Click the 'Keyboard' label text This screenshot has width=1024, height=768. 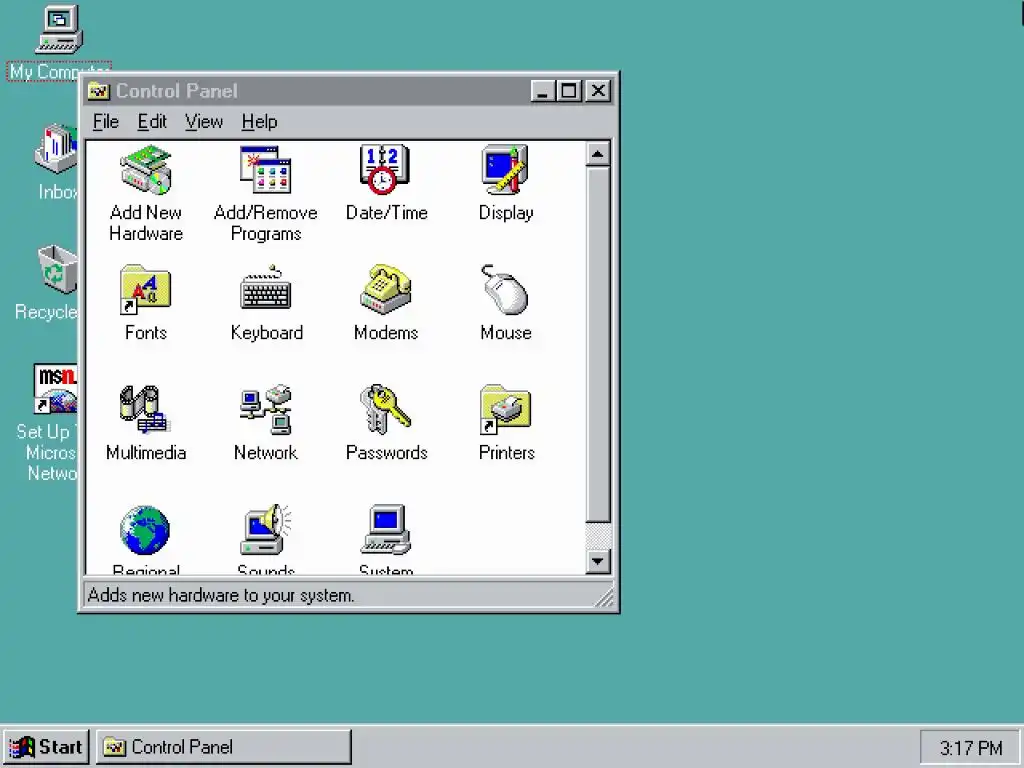266,333
